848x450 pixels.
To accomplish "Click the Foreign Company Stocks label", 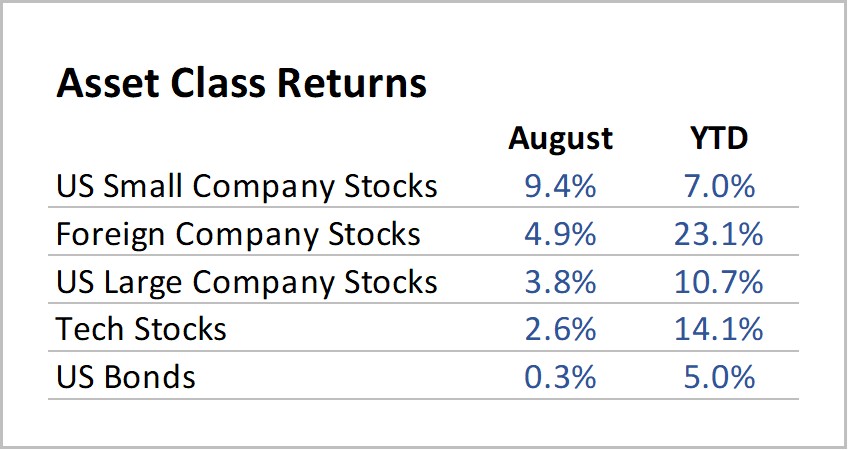I will coord(238,235).
